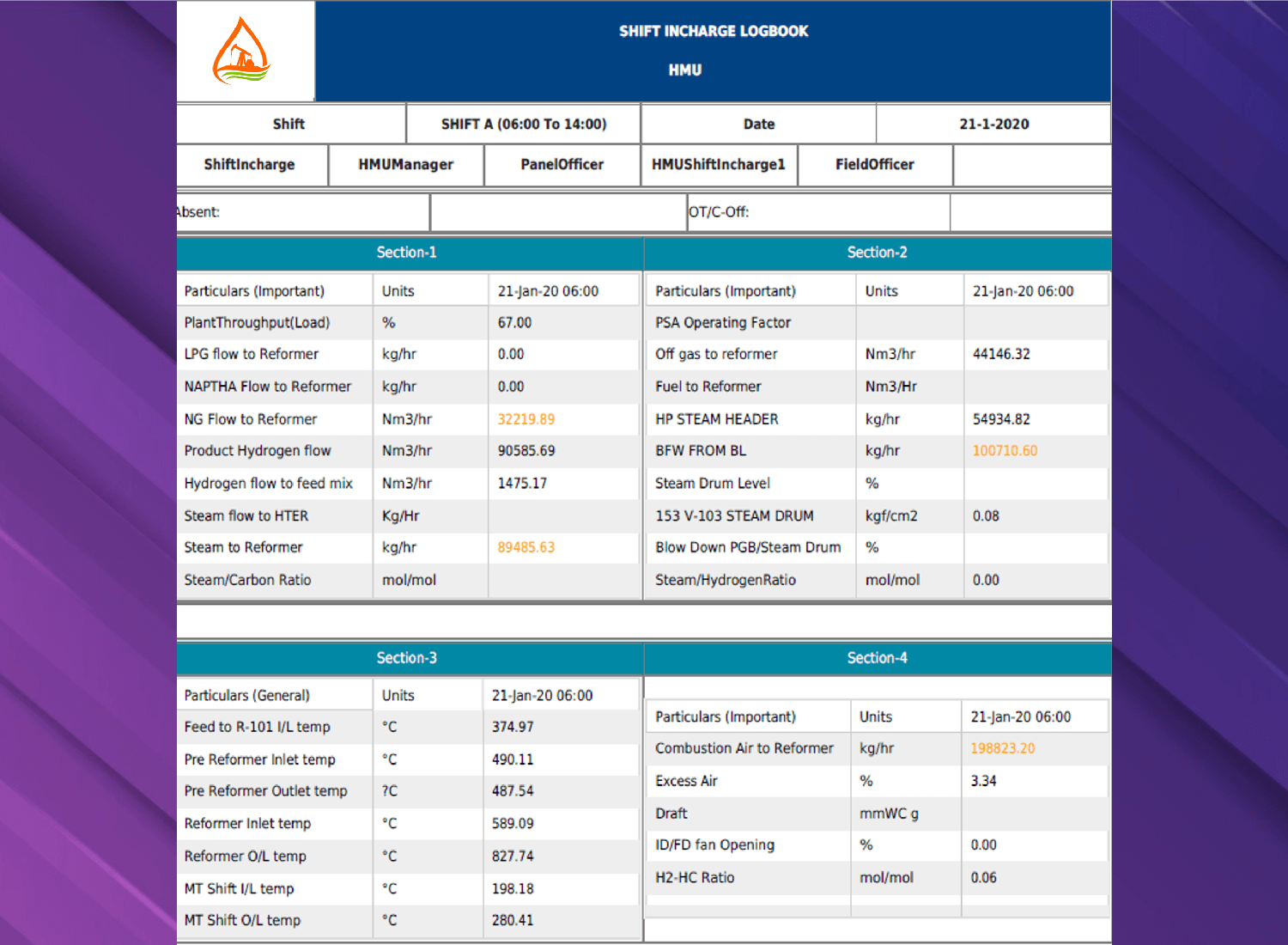Select the Section-3 header bar

click(x=407, y=658)
